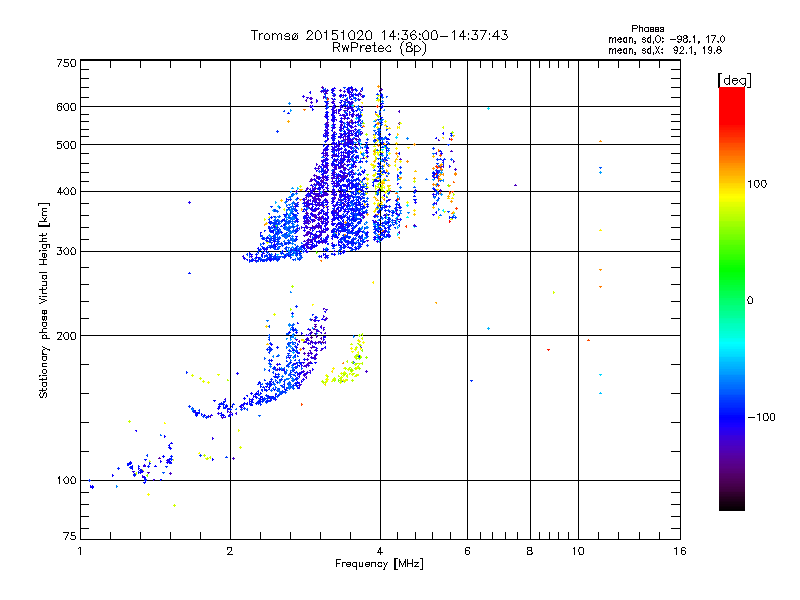The height and width of the screenshot is (600, 800).
Task: Click the '[deg]' colorbar unit label
Action: (734, 80)
